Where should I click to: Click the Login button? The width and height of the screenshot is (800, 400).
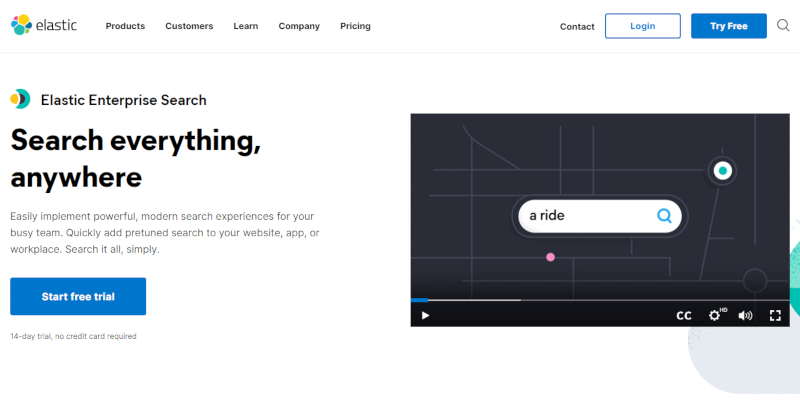pyautogui.click(x=642, y=26)
